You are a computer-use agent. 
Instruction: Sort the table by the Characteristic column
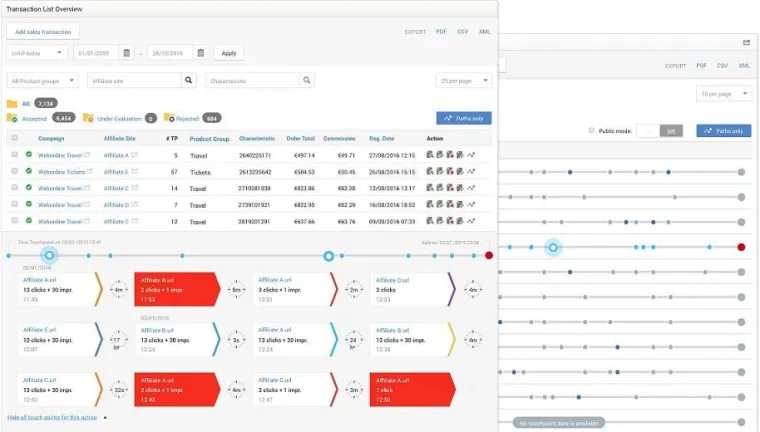[x=257, y=139]
